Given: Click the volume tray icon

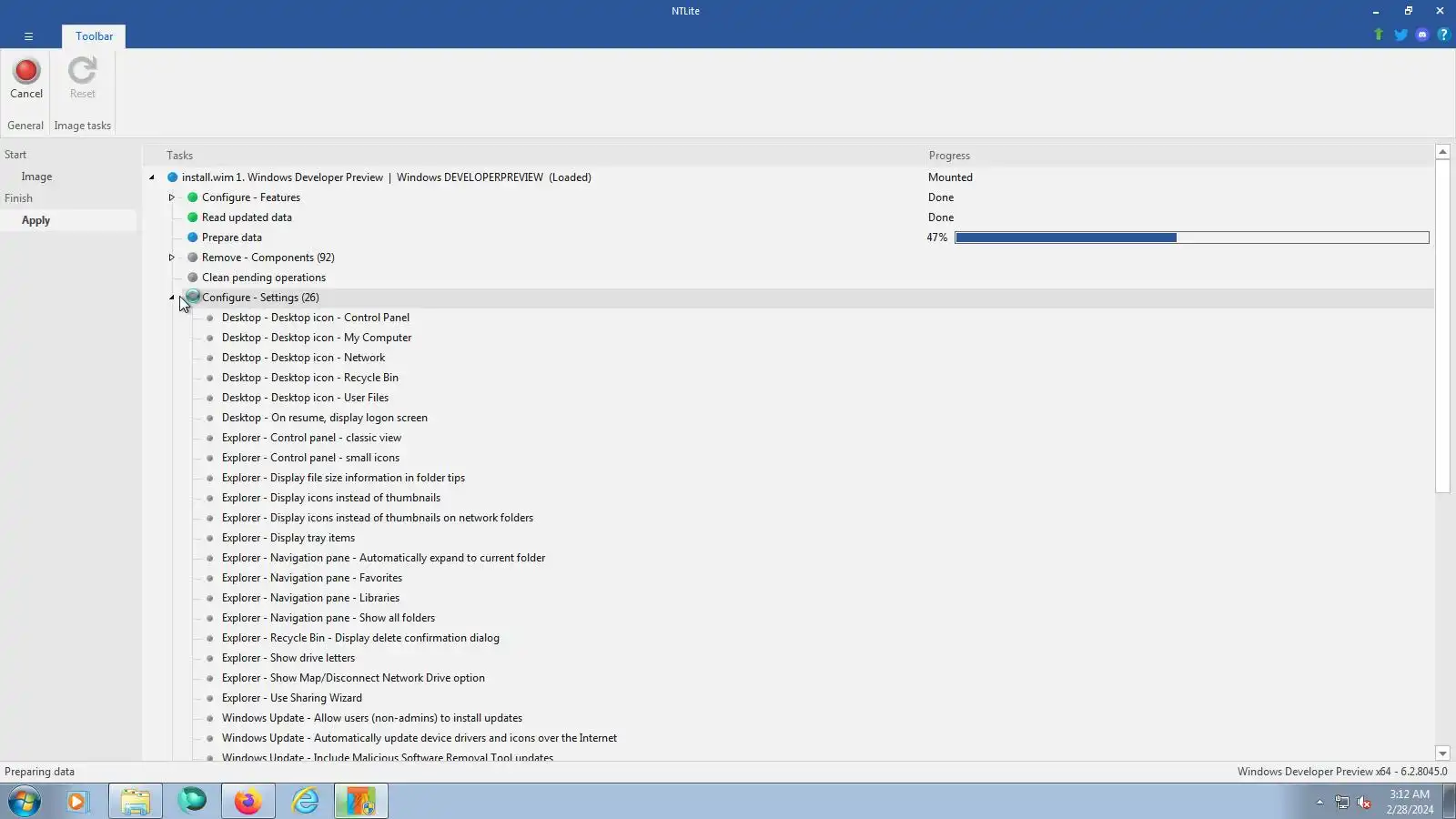Looking at the screenshot, I should point(1363,802).
